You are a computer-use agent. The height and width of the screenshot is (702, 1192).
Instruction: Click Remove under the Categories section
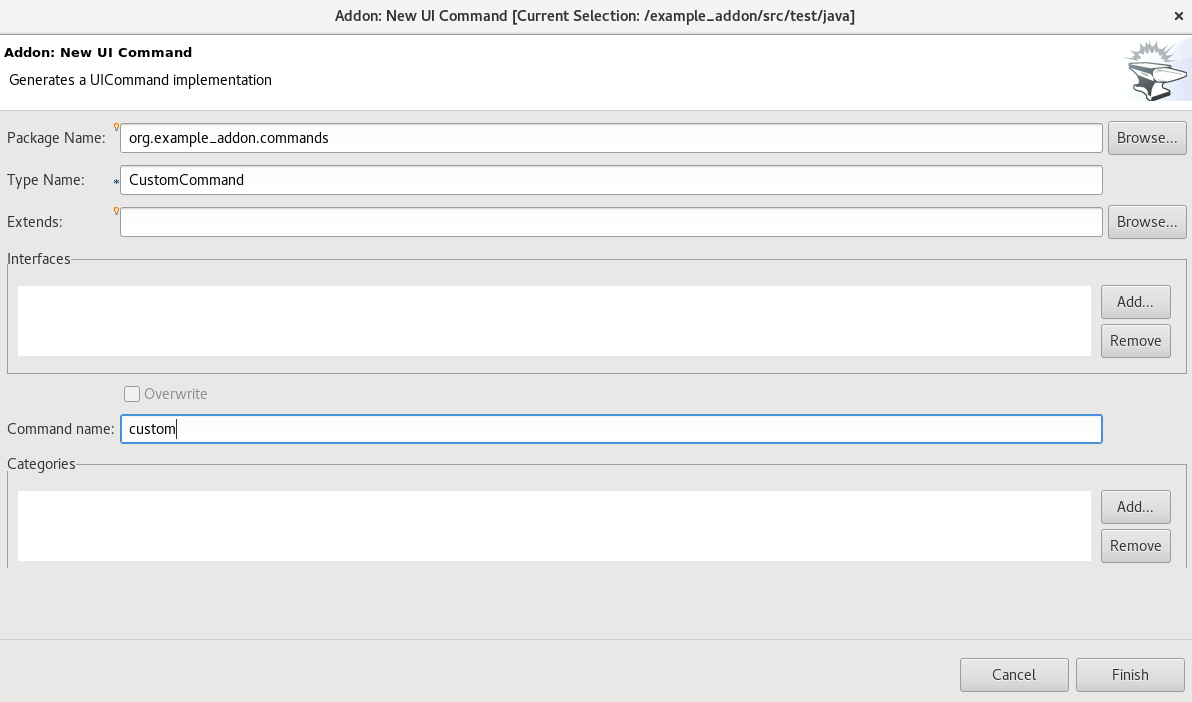tap(1135, 545)
